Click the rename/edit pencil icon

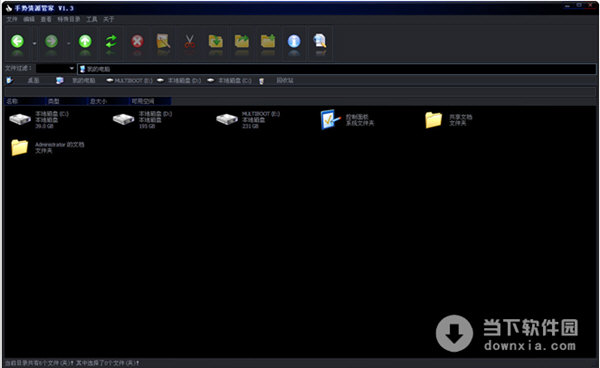163,41
